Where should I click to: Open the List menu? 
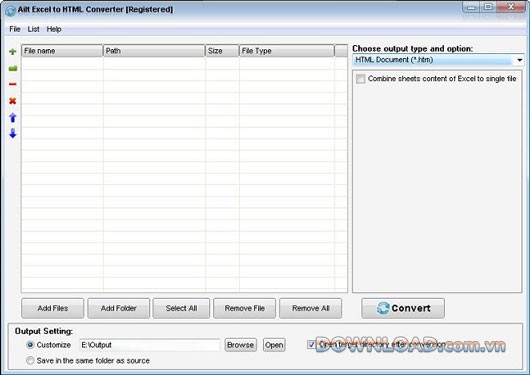point(33,29)
